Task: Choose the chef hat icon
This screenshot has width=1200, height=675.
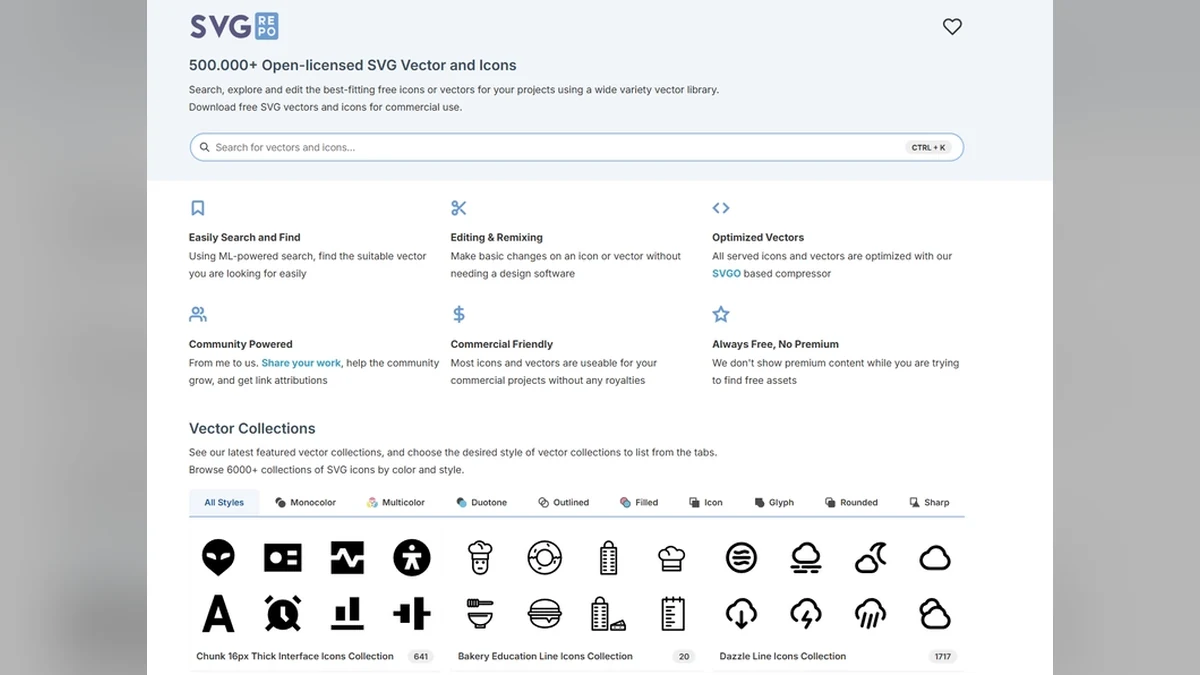Action: 672,557
